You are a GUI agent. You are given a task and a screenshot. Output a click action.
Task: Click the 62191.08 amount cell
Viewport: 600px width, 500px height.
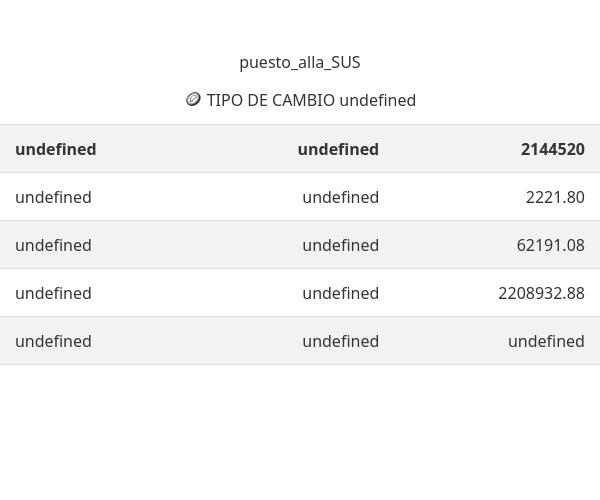550,245
